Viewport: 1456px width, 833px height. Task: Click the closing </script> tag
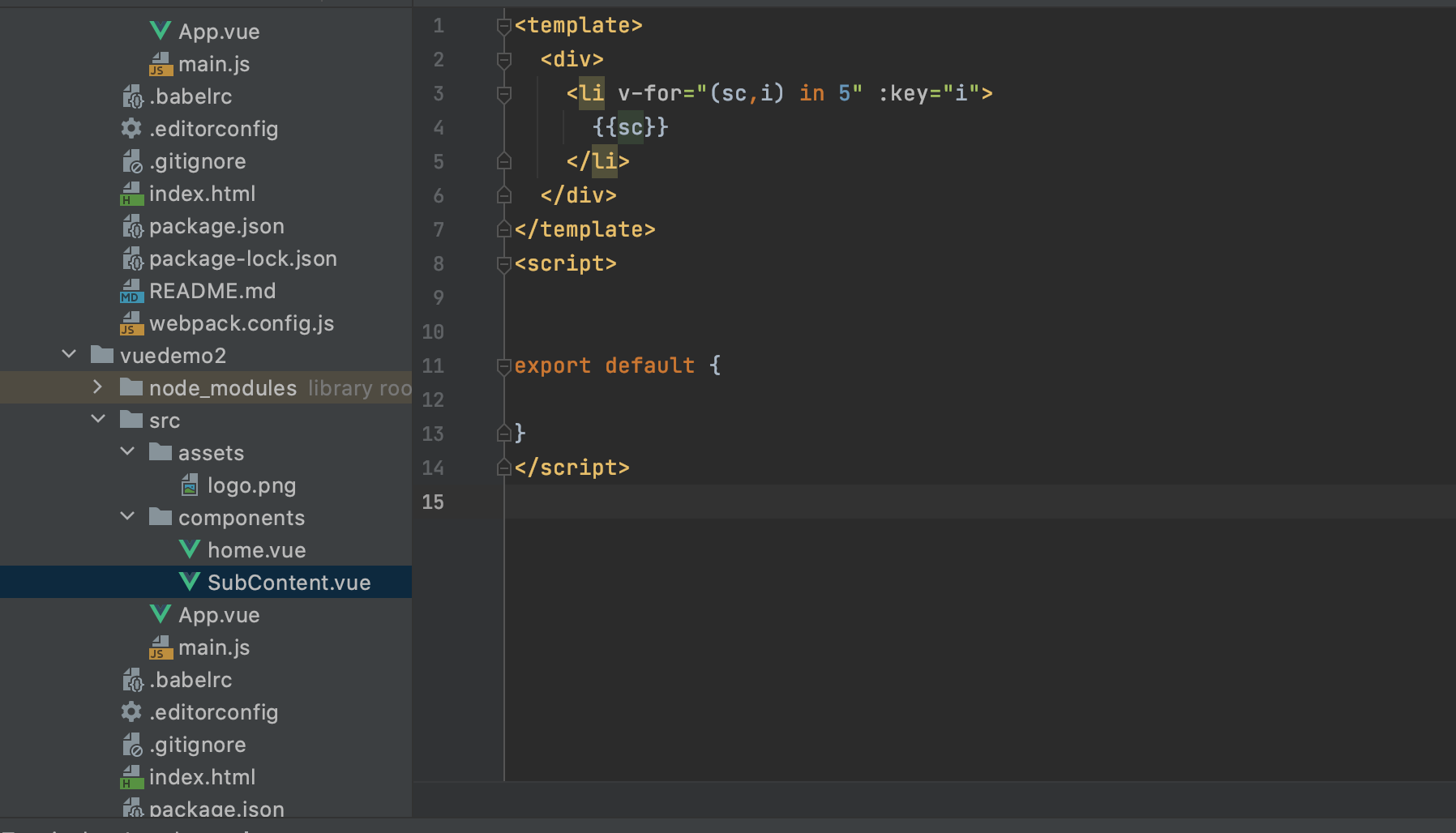coord(572,468)
